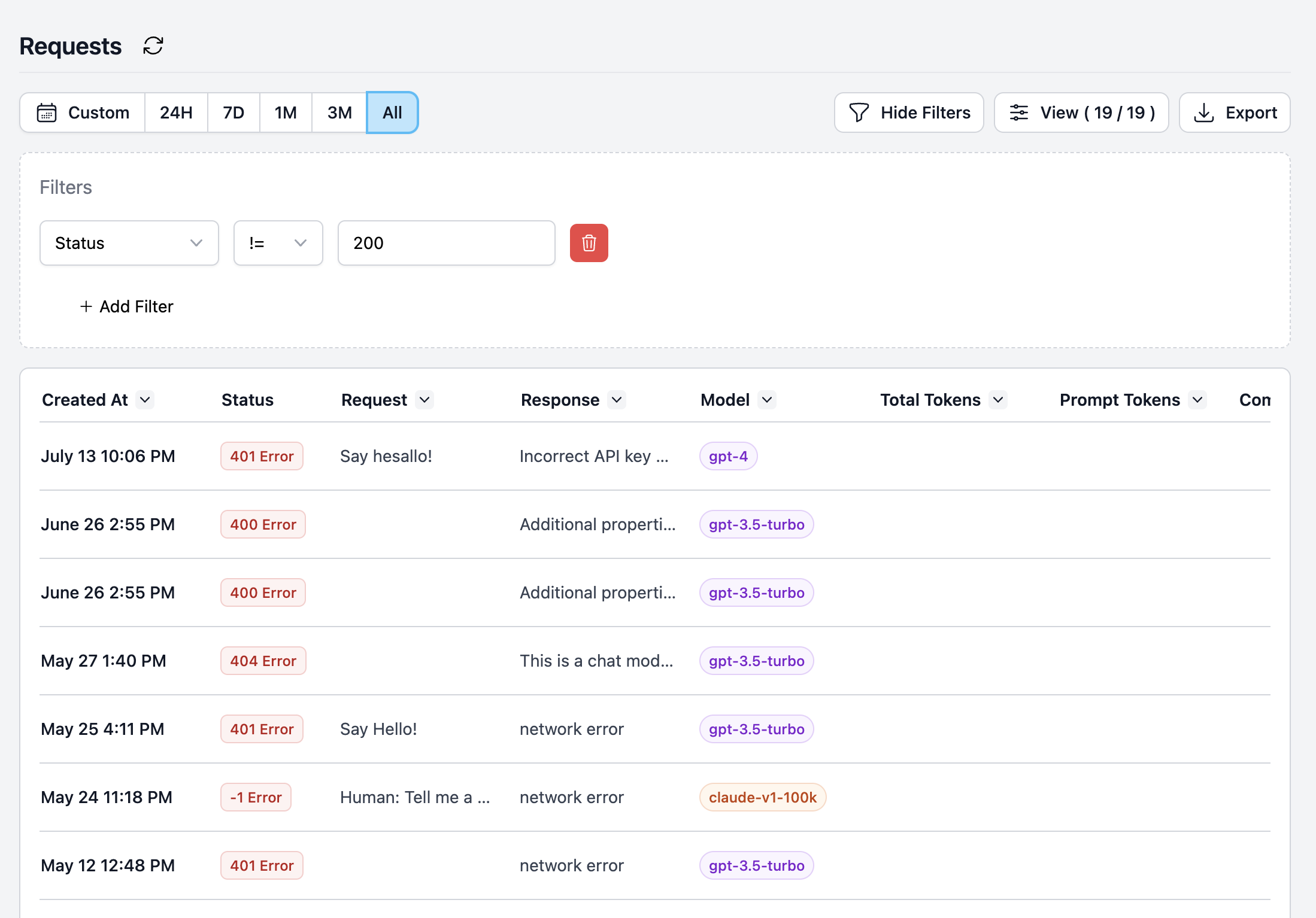Edit the filter value field containing 200

447,243
